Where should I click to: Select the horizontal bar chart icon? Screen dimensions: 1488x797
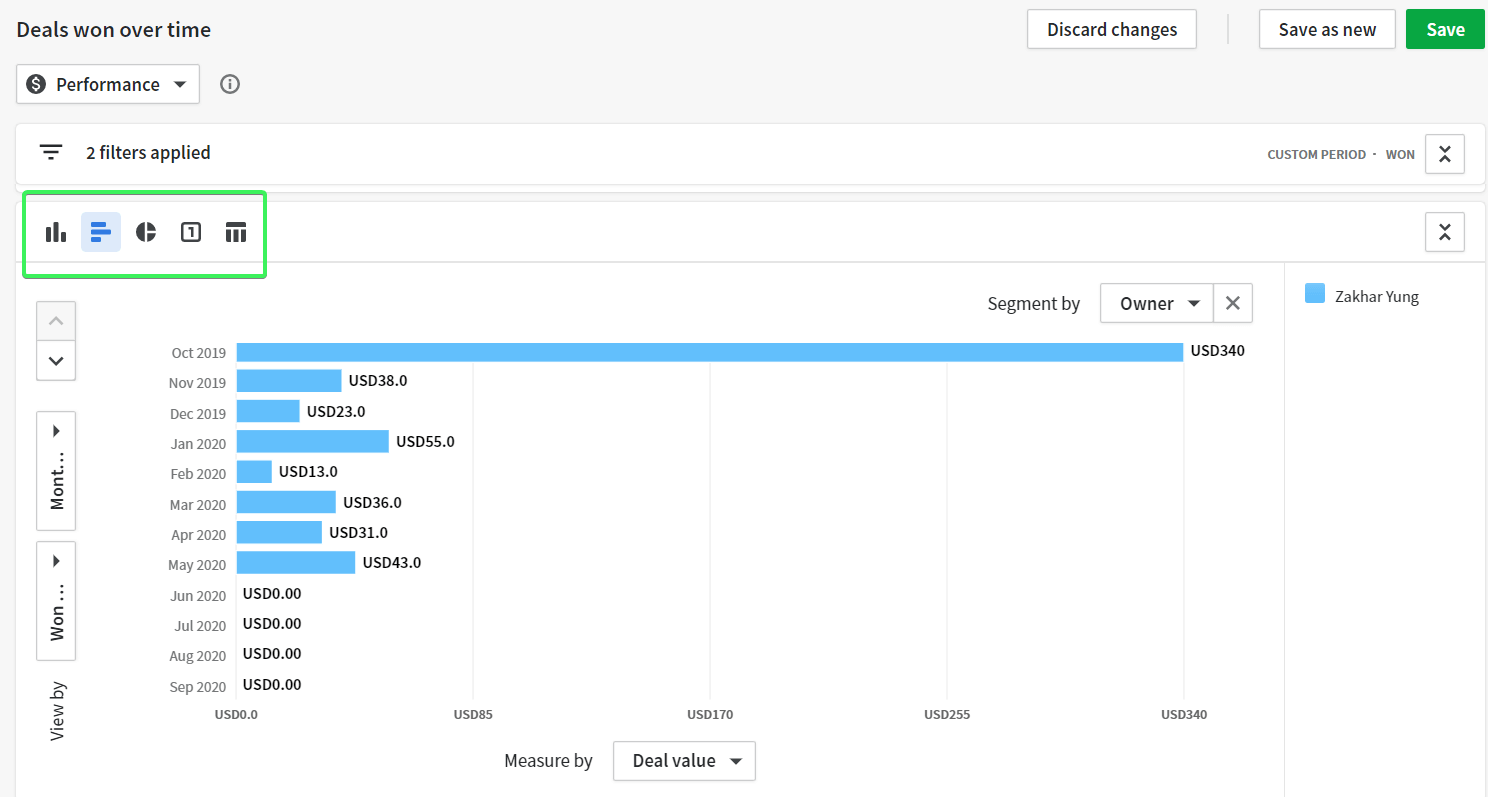point(101,232)
